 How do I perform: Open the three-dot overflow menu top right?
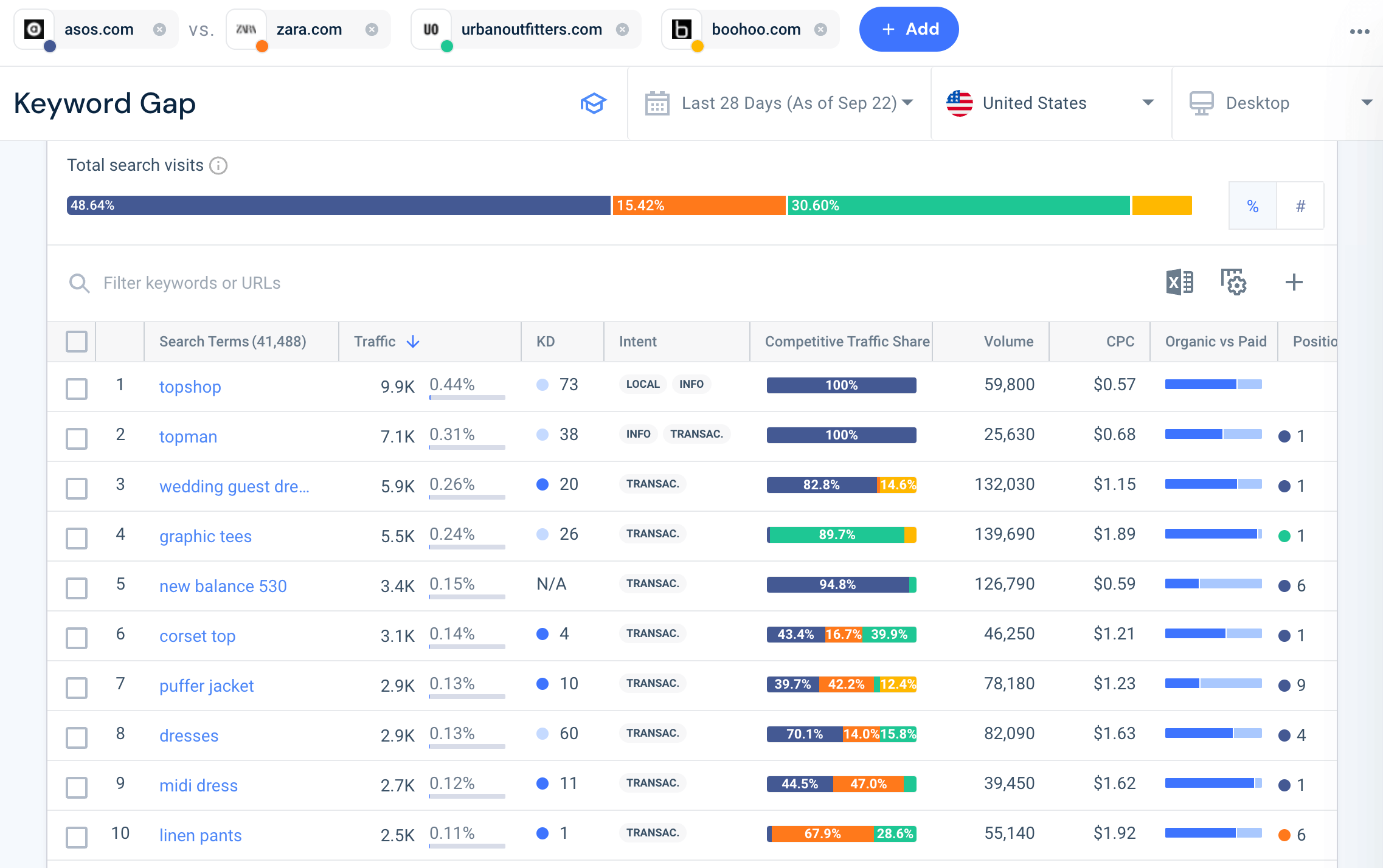tap(1359, 31)
